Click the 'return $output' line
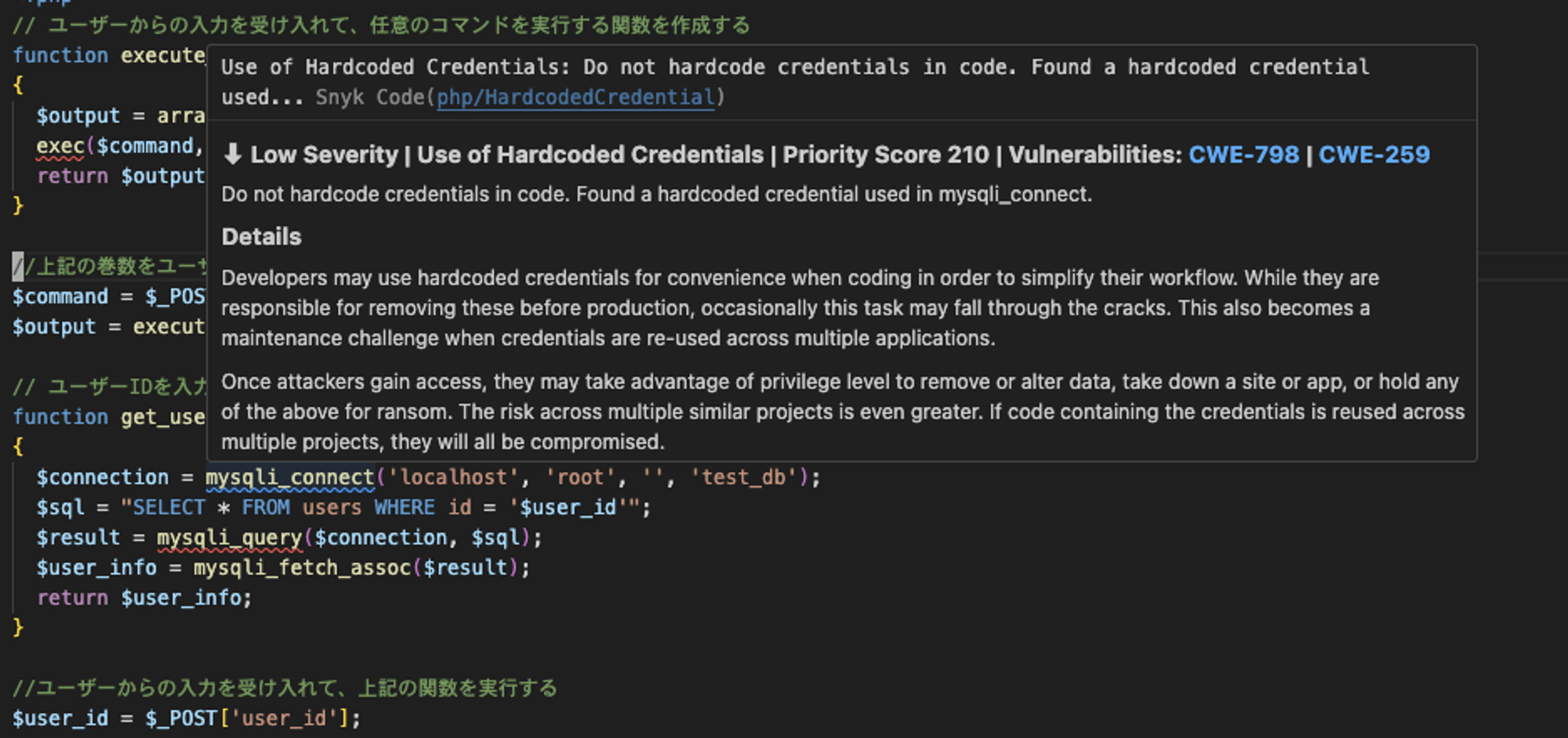Image resolution: width=1568 pixels, height=738 pixels. [121, 176]
